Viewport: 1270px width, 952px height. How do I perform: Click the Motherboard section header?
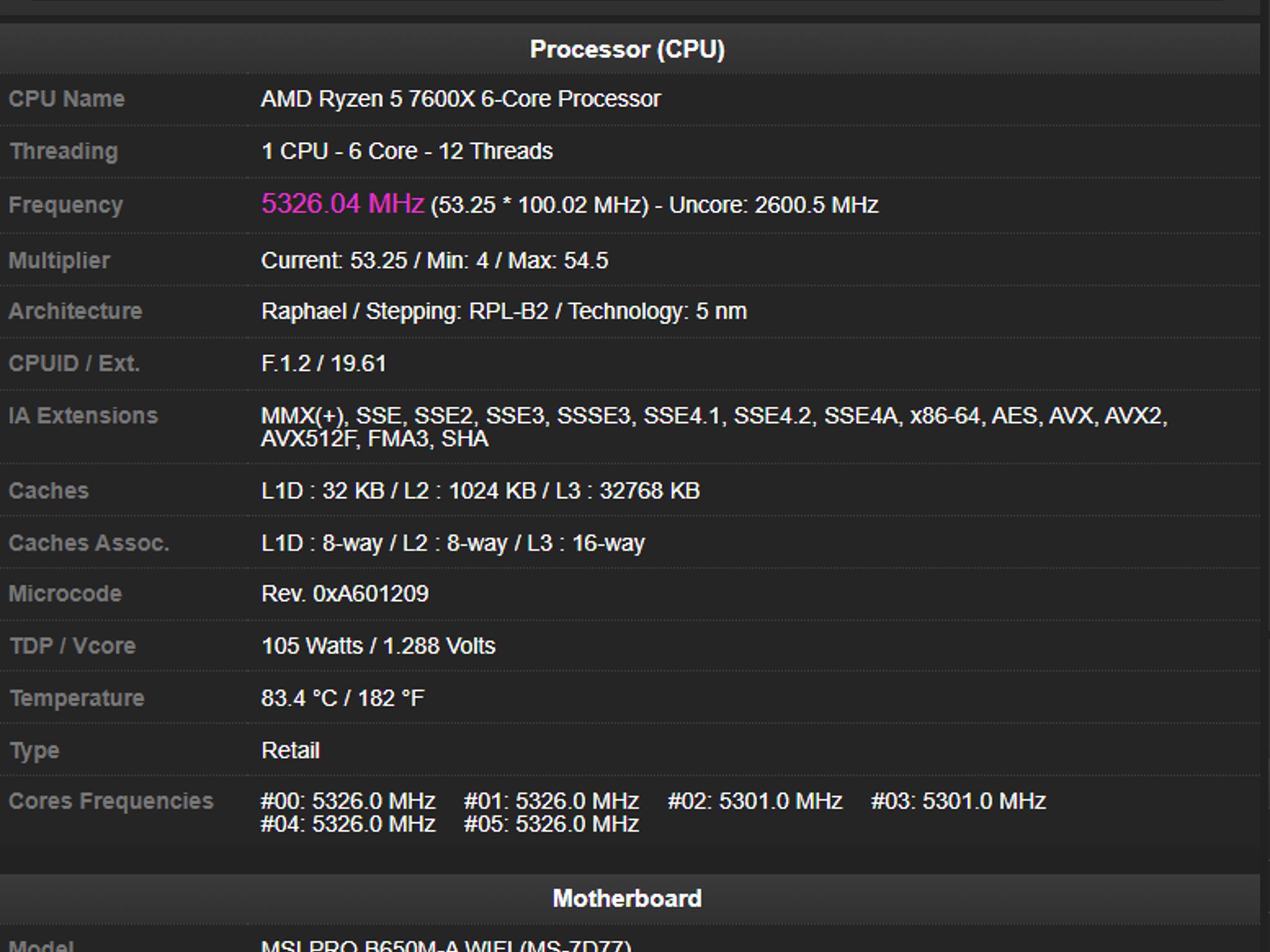pyautogui.click(x=627, y=899)
